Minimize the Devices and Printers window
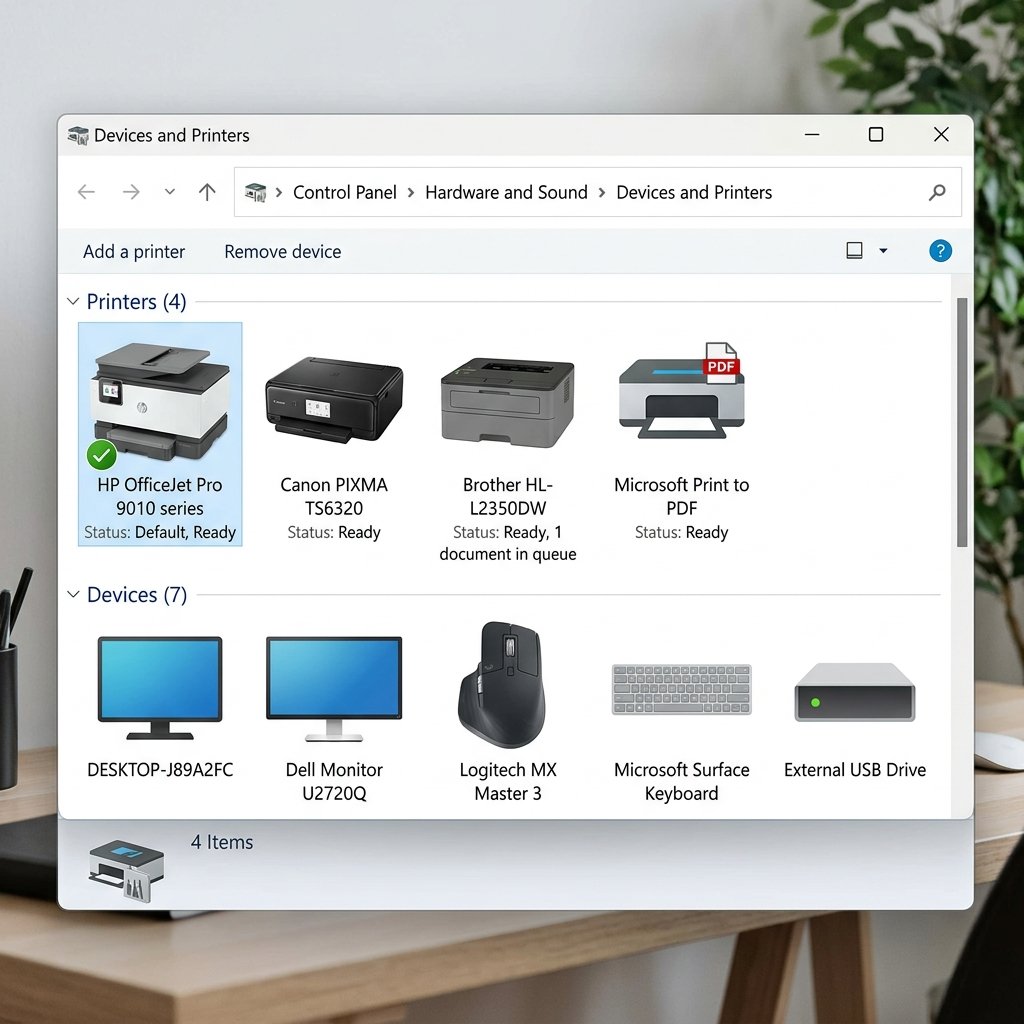Screen dimensions: 1024x1024 point(812,135)
